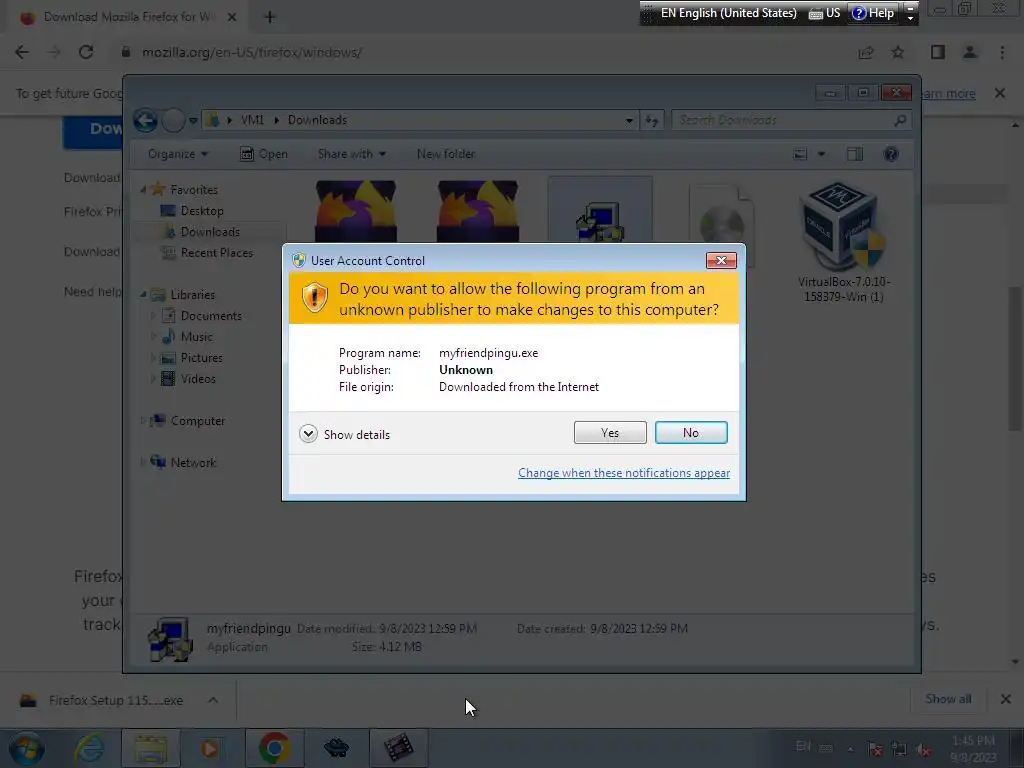Dismiss Chrome infobar with X
The width and height of the screenshot is (1024, 768).
pyautogui.click(x=1000, y=93)
